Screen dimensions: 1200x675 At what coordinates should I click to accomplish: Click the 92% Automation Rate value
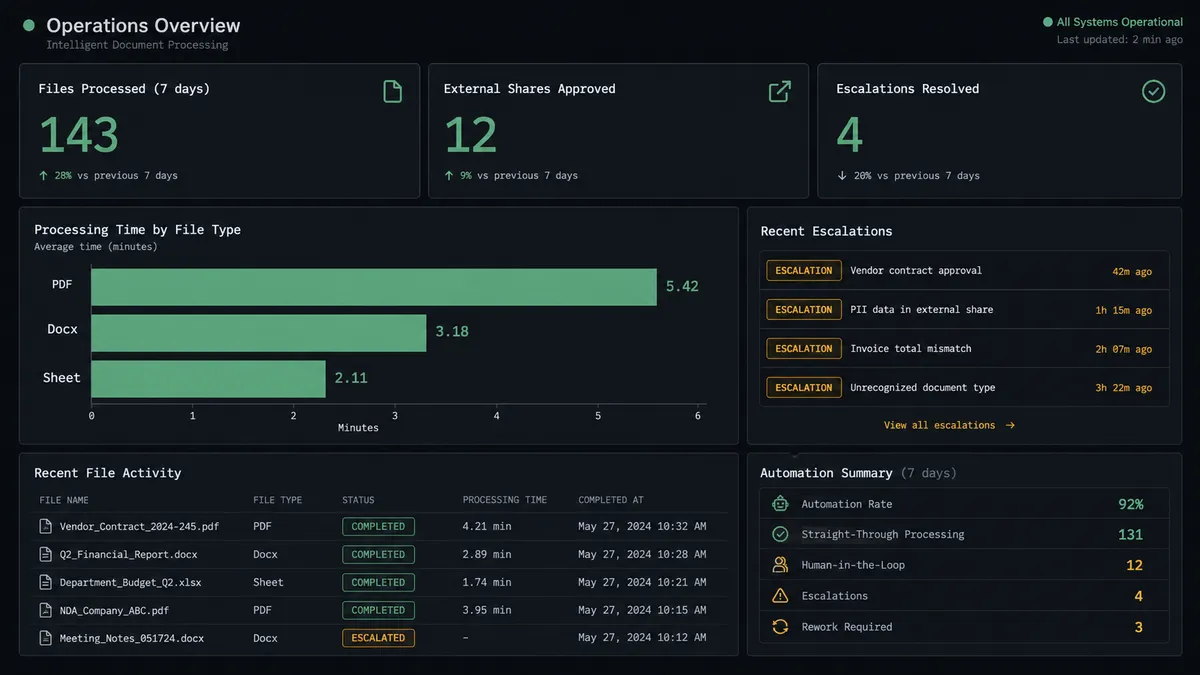click(x=1130, y=504)
